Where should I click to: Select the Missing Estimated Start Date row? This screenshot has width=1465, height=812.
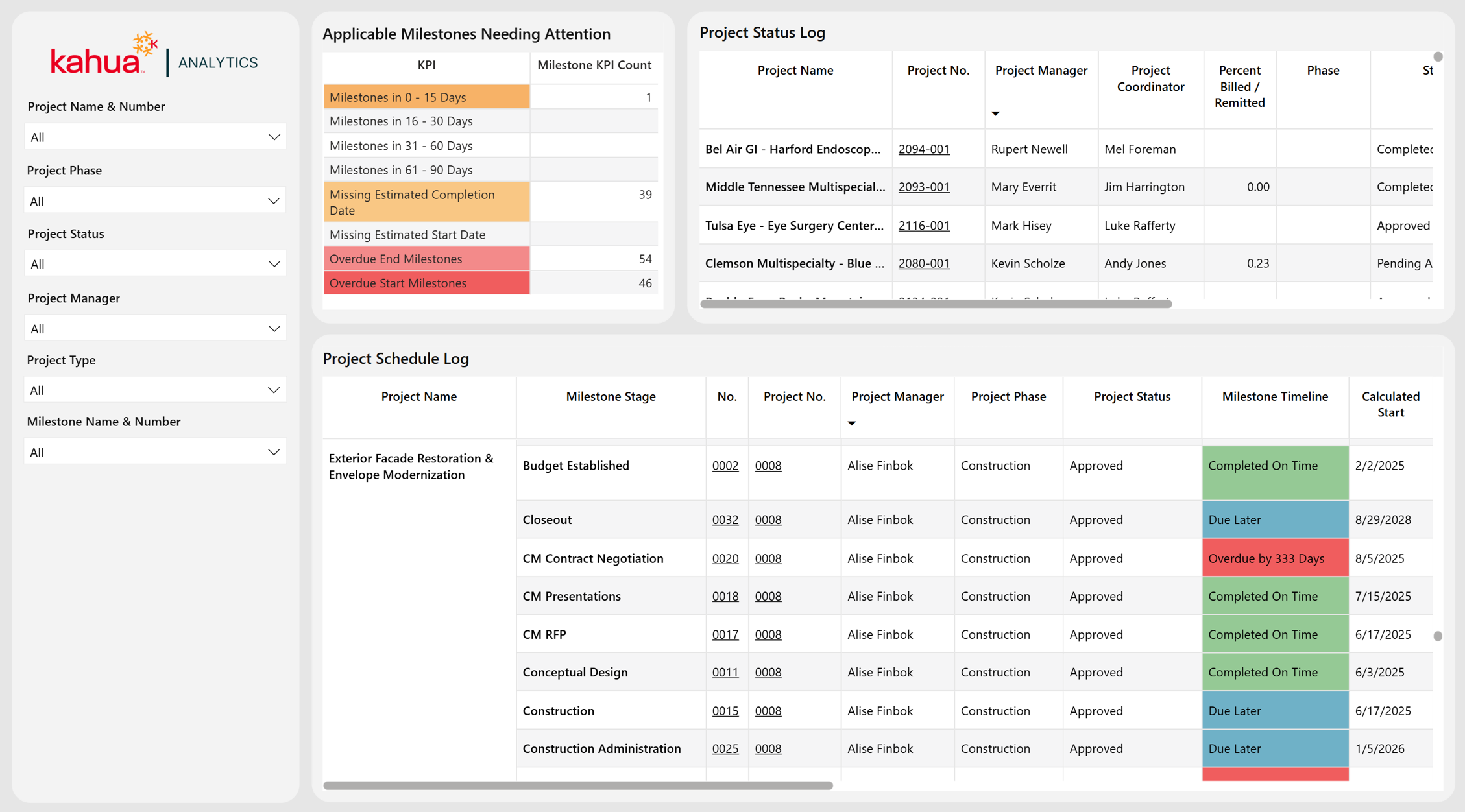(x=427, y=235)
